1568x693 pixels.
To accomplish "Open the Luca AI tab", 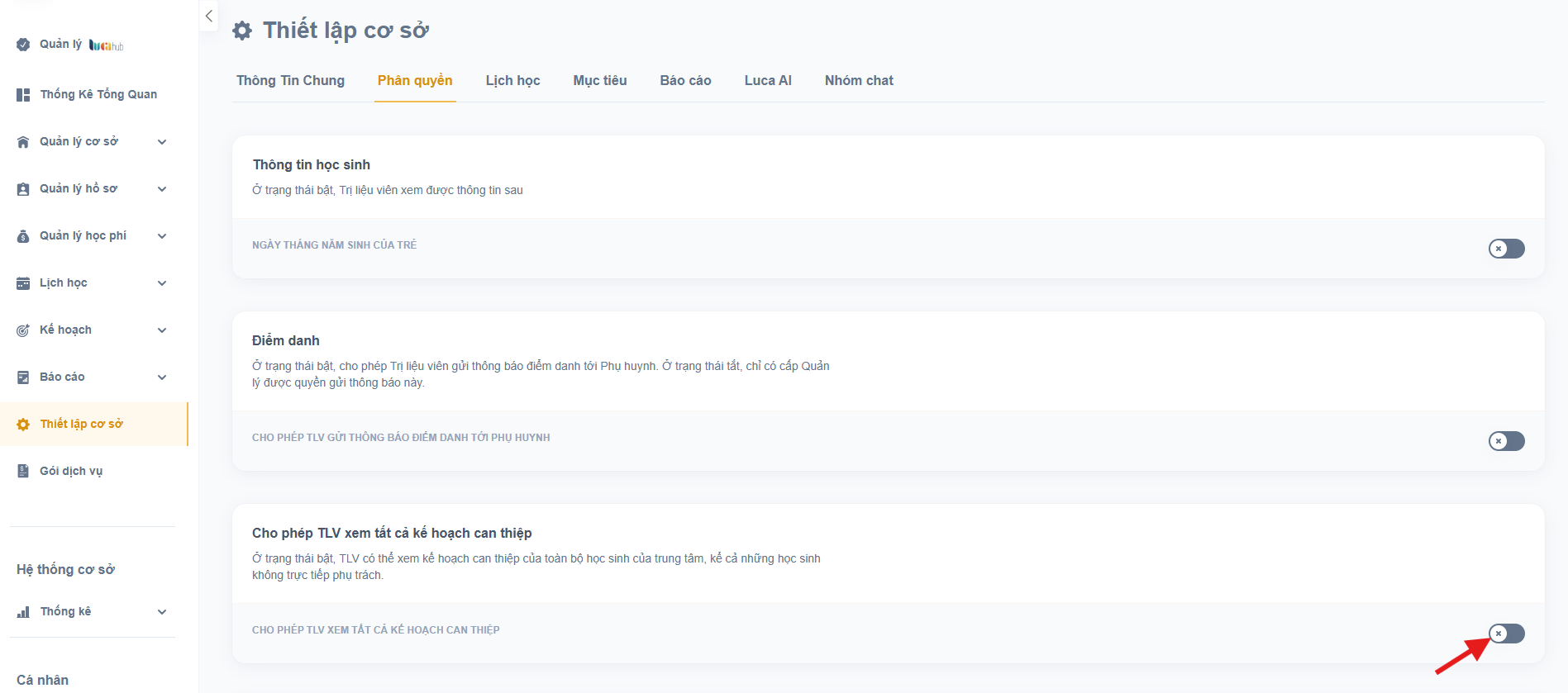I will pyautogui.click(x=767, y=80).
